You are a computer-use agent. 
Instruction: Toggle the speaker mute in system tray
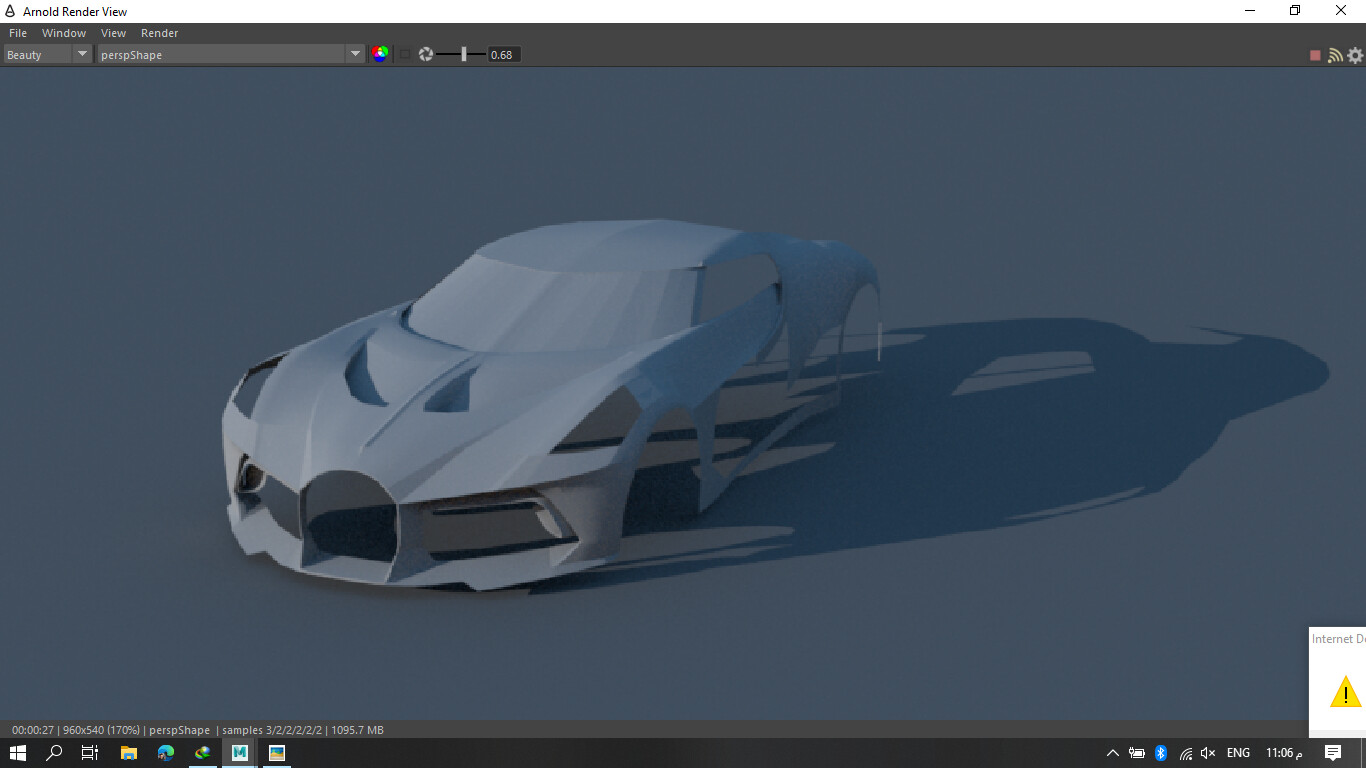[1208, 753]
